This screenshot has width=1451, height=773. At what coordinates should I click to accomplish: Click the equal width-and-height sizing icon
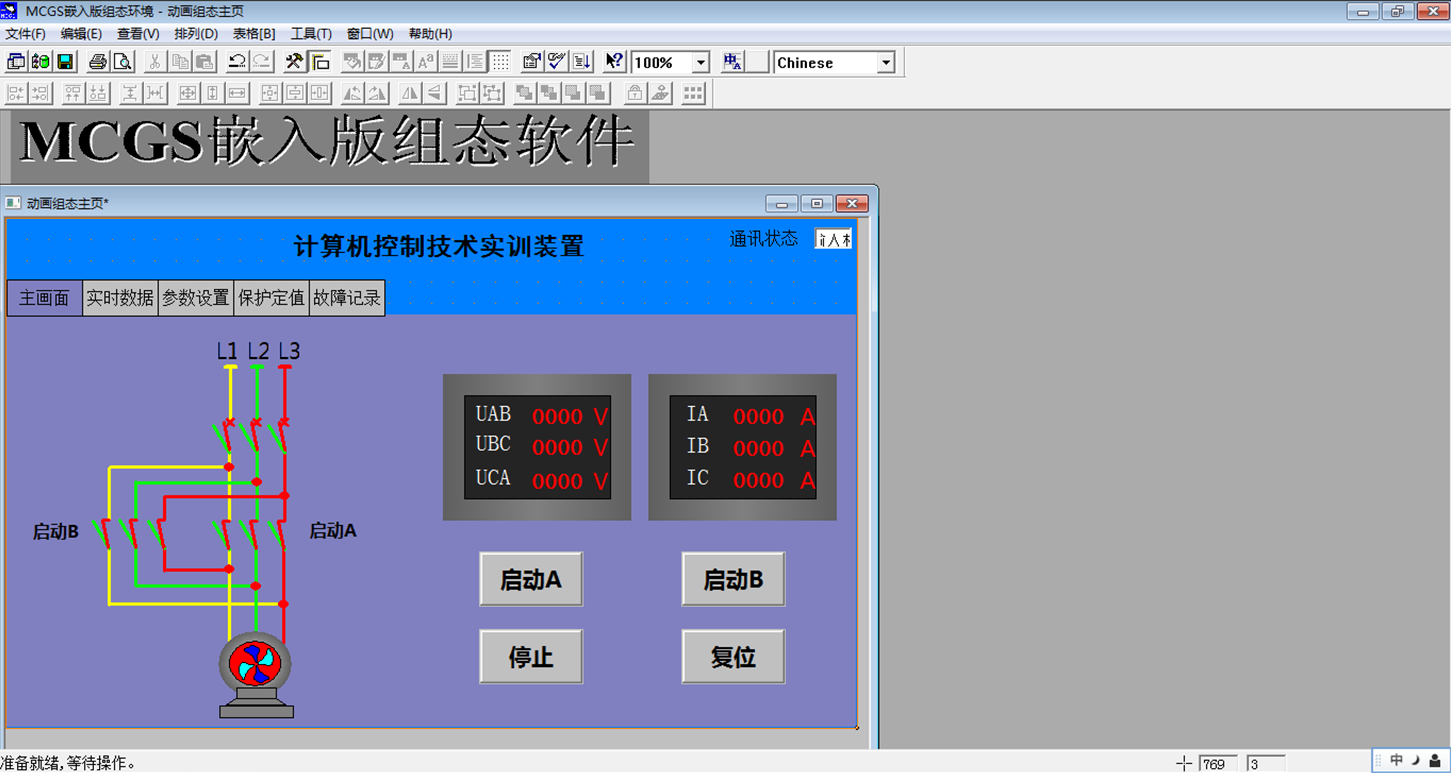[188, 94]
